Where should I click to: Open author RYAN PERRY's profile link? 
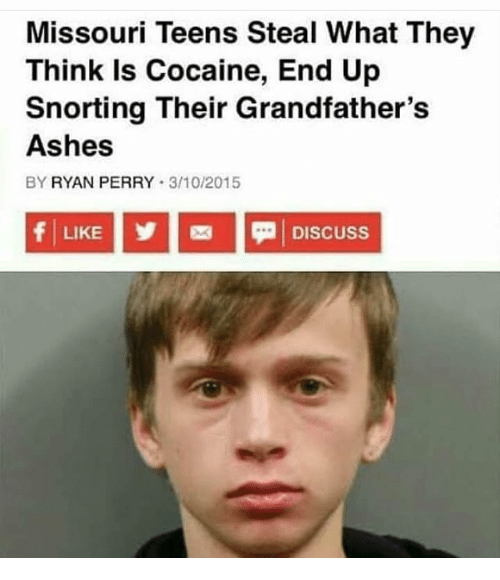tap(102, 183)
